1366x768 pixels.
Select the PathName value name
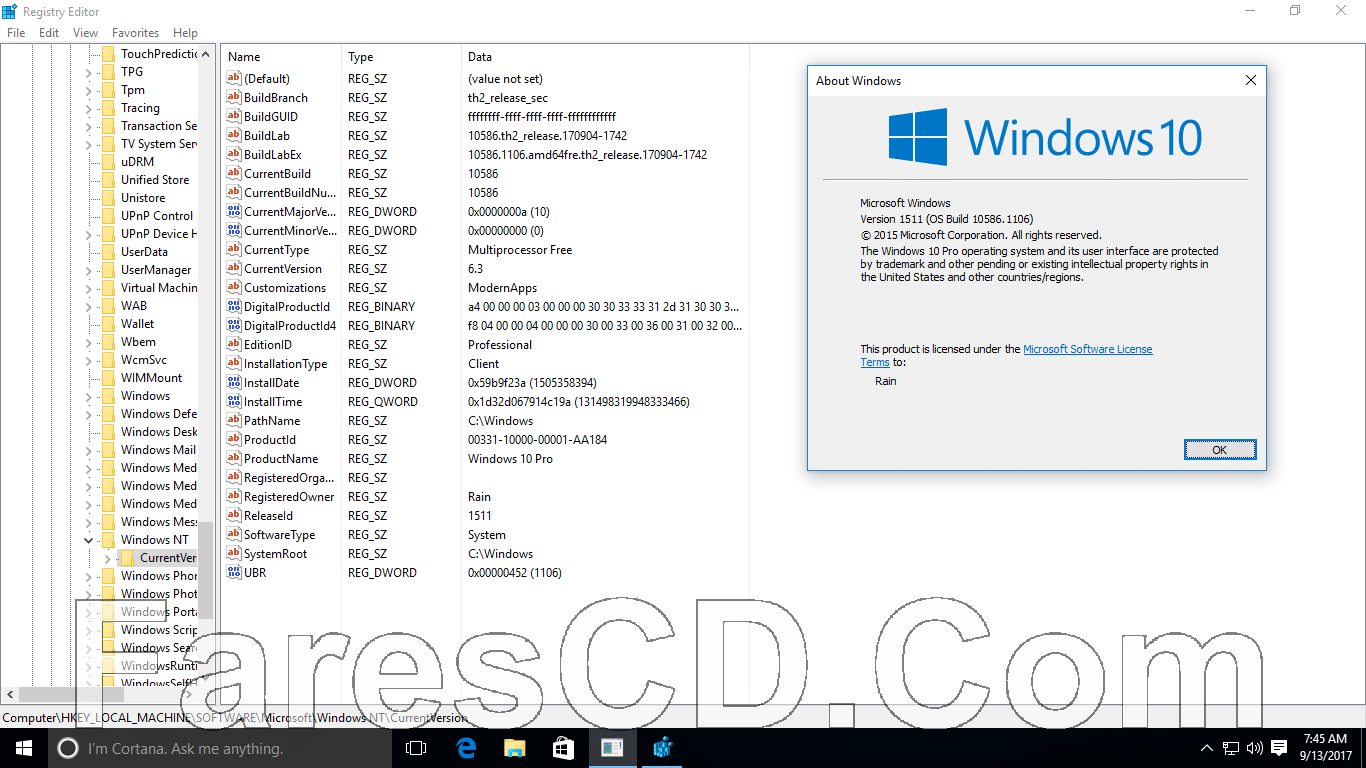pos(272,421)
